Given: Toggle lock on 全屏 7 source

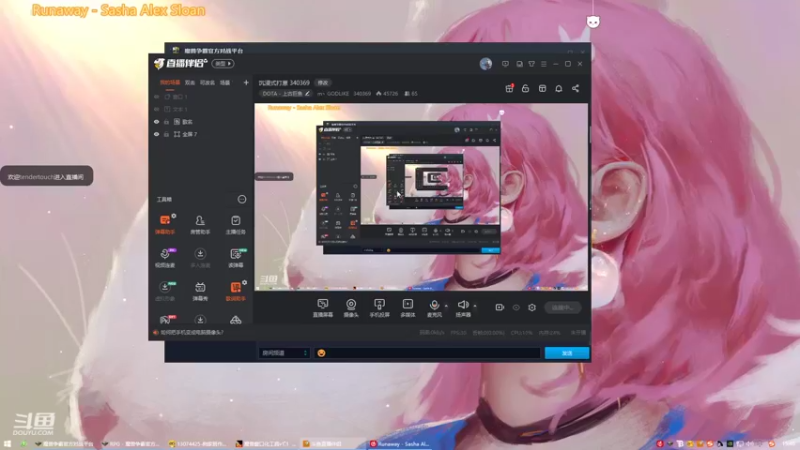Looking at the screenshot, I should tap(166, 134).
